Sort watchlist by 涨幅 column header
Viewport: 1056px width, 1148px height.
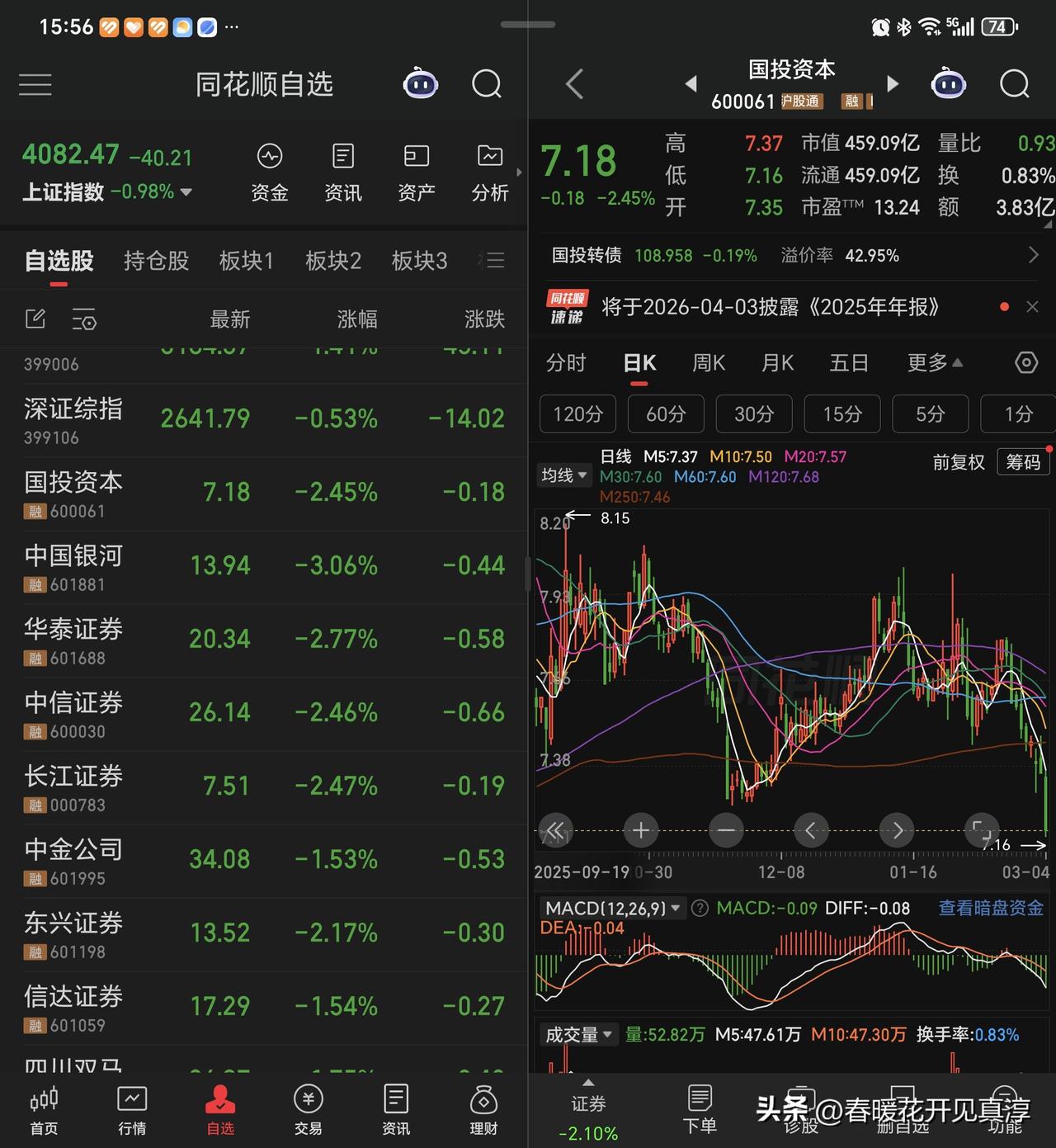(x=357, y=319)
